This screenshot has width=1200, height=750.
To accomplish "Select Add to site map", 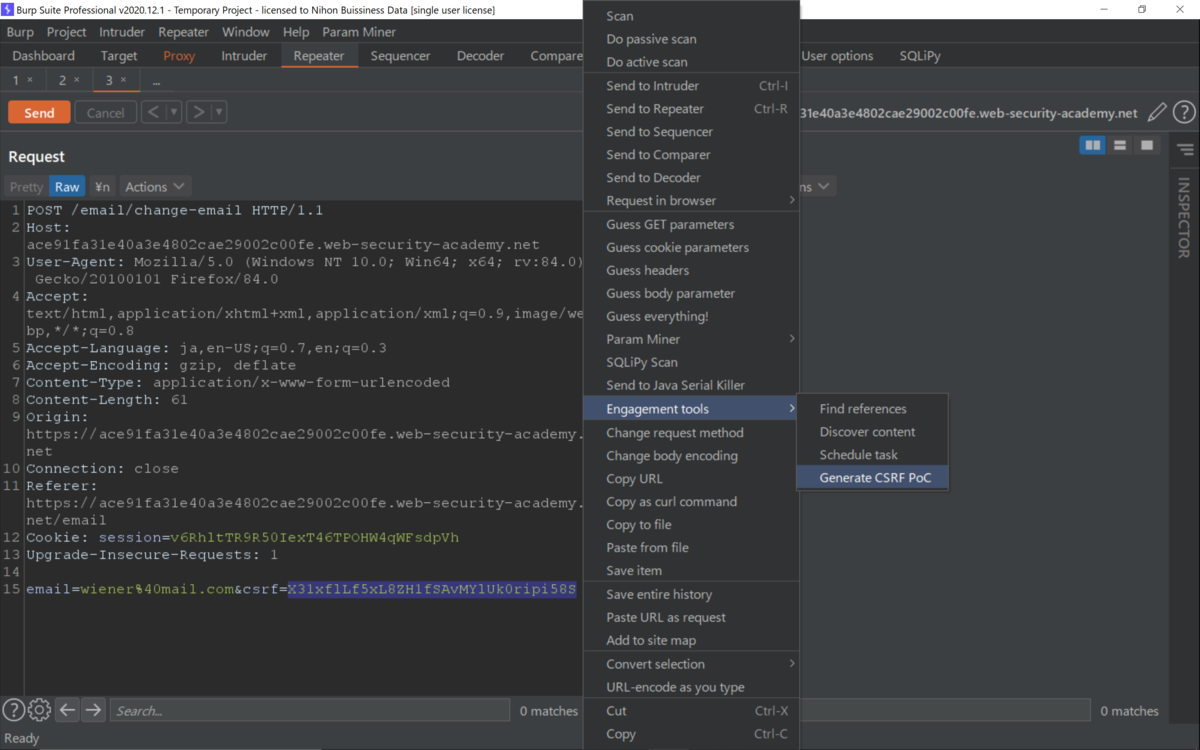I will click(x=691, y=640).
